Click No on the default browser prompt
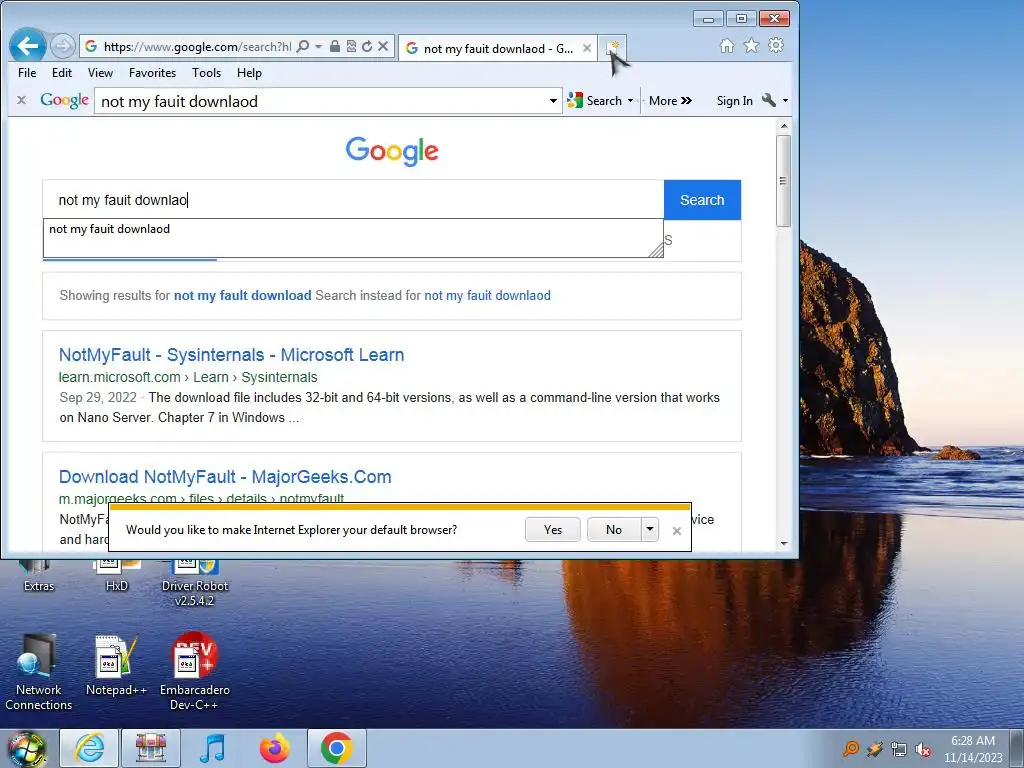 point(614,530)
